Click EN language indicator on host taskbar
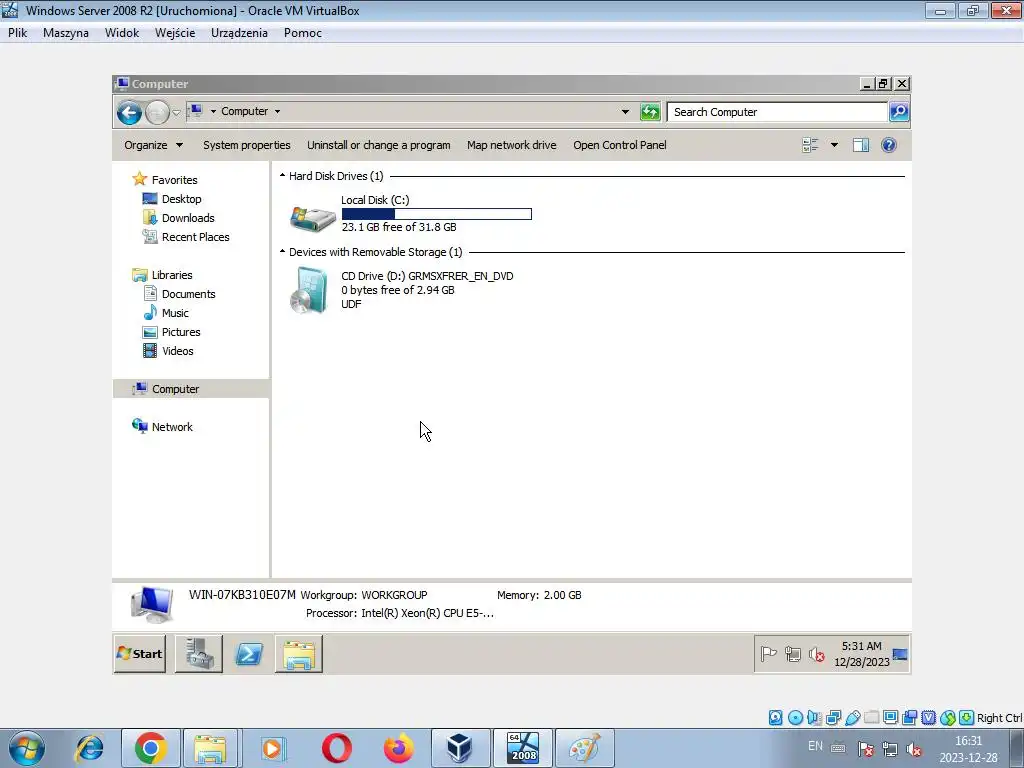Viewport: 1024px width, 768px height. 815,746
